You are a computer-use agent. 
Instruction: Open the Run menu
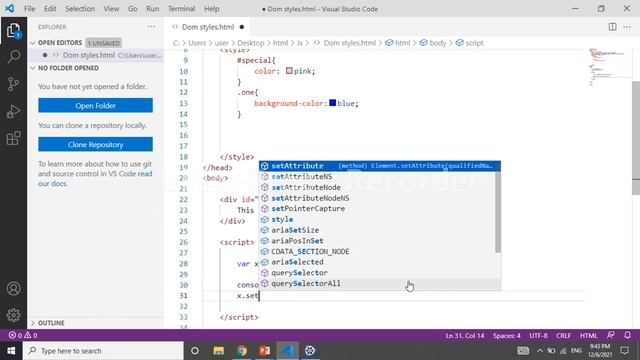(x=153, y=9)
